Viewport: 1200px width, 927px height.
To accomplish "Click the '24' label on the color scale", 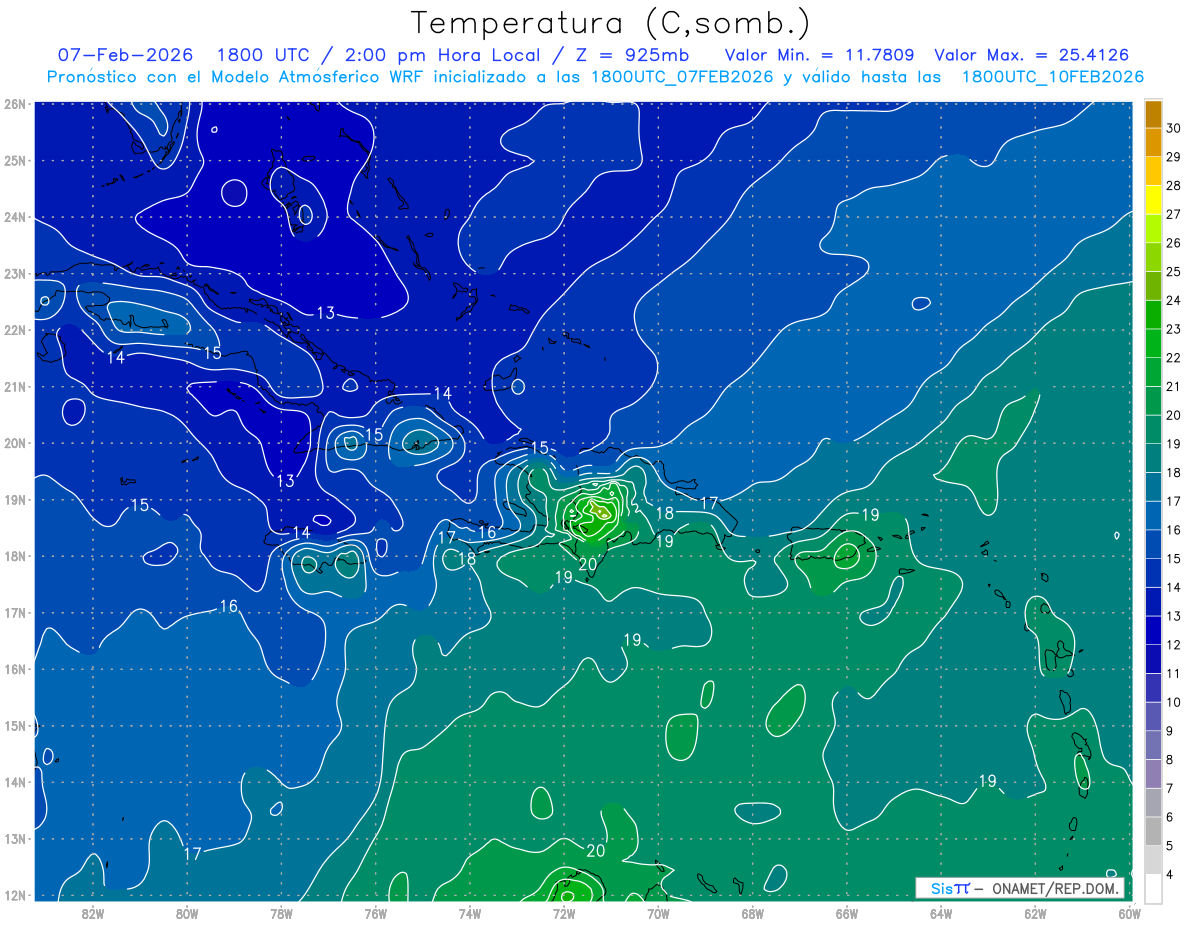I will pos(1173,300).
